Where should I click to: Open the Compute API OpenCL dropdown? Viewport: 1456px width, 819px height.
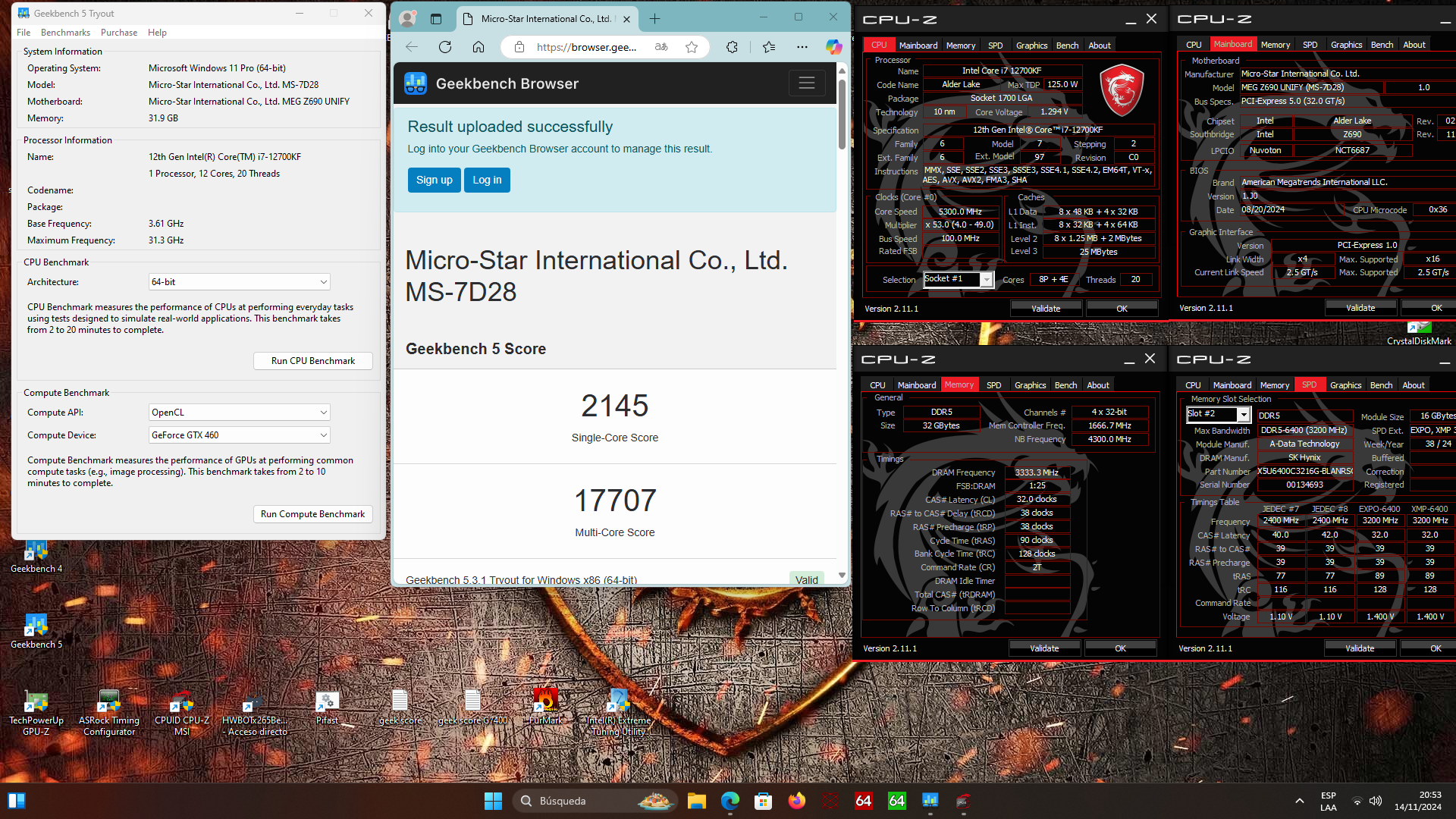point(240,413)
